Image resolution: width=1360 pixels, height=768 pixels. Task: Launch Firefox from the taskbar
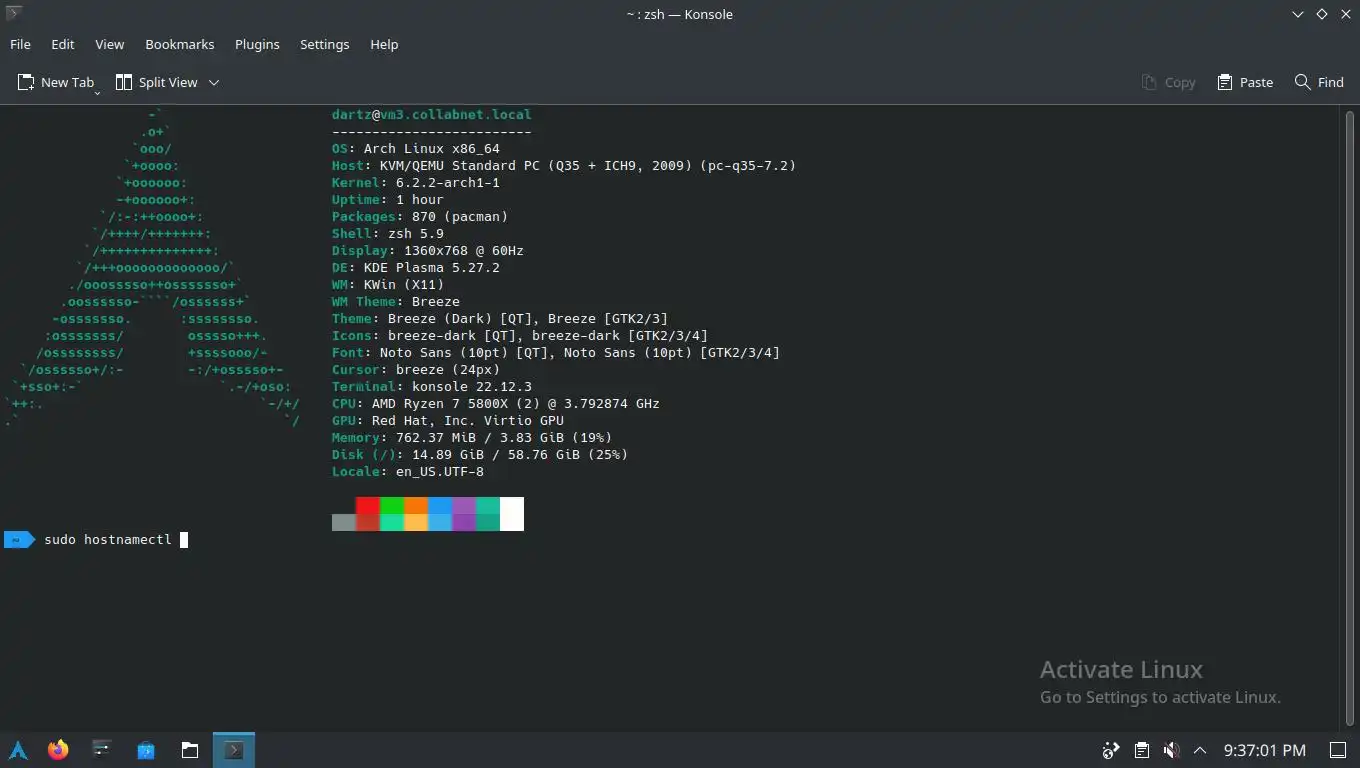tap(58, 750)
